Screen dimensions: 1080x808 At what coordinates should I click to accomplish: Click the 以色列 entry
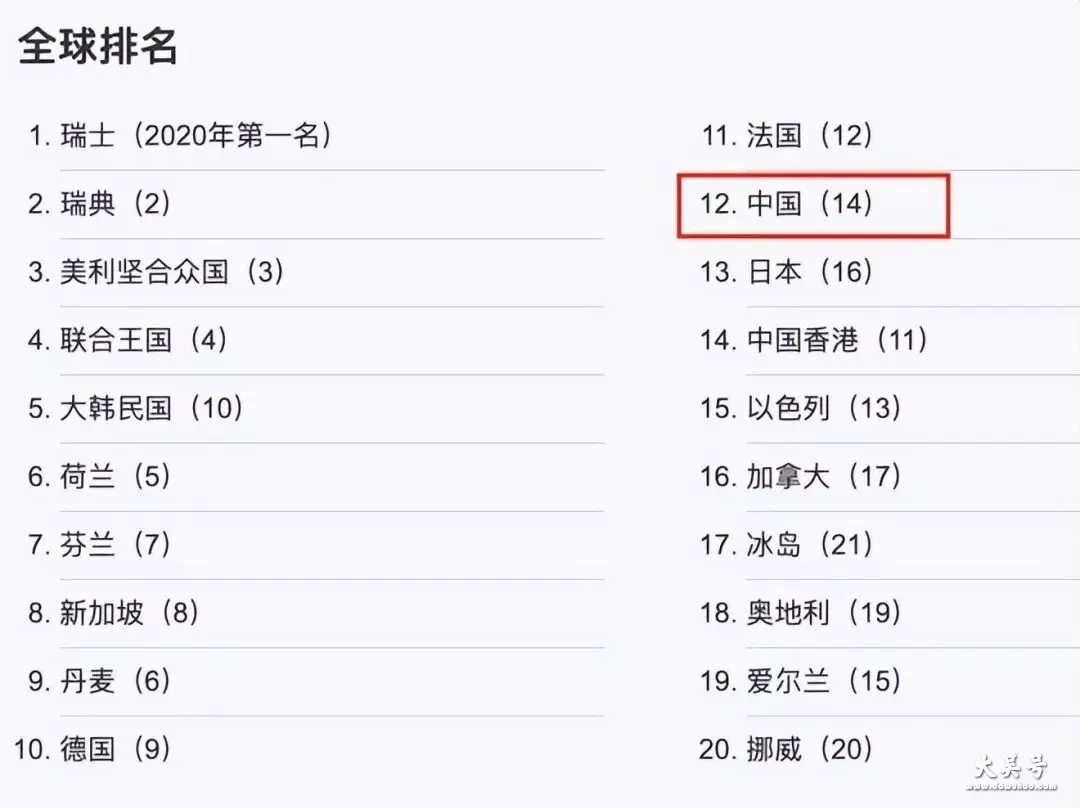coord(801,408)
